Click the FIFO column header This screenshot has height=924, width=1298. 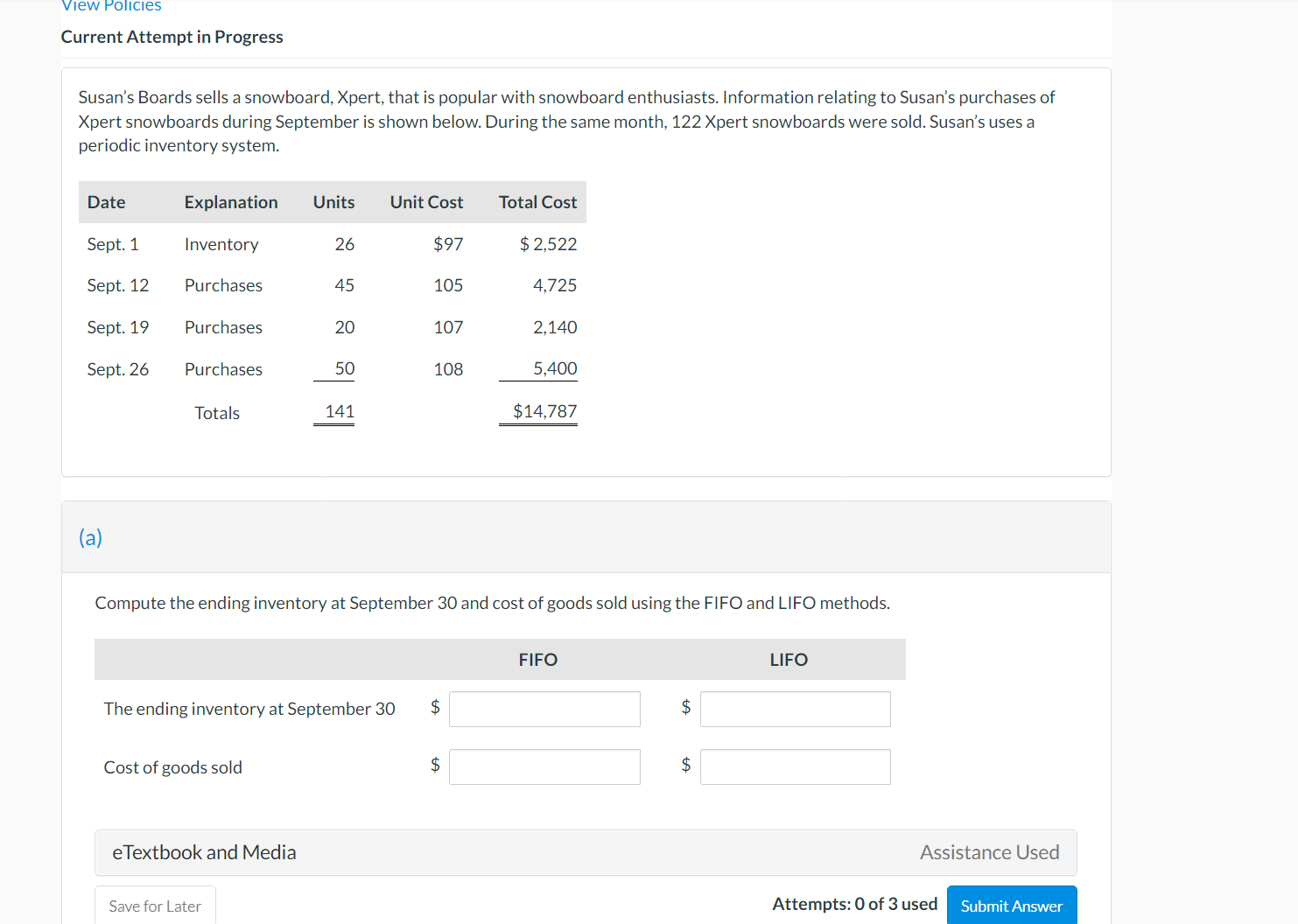537,659
